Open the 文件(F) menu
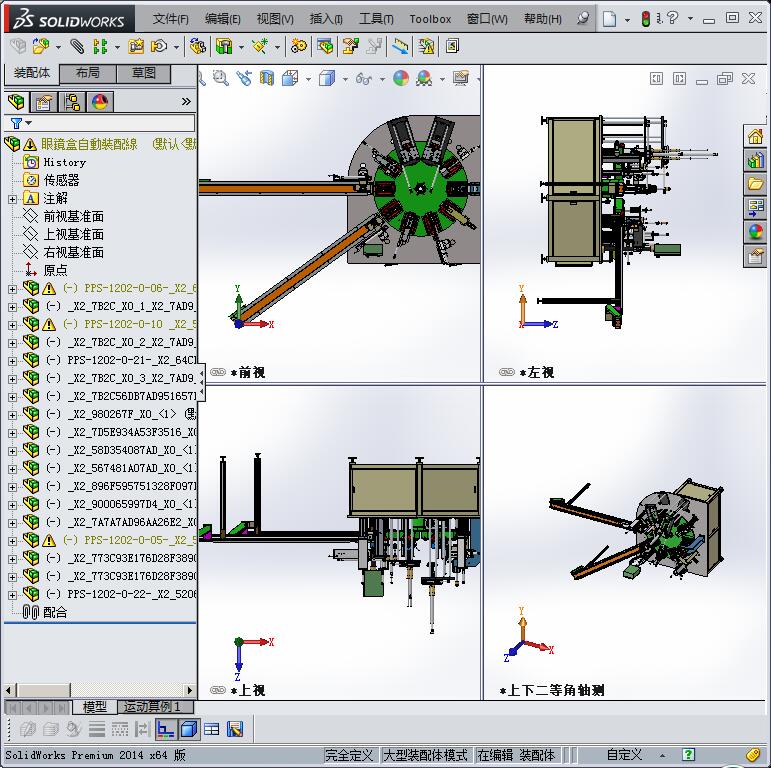The height and width of the screenshot is (768, 771). click(x=170, y=19)
